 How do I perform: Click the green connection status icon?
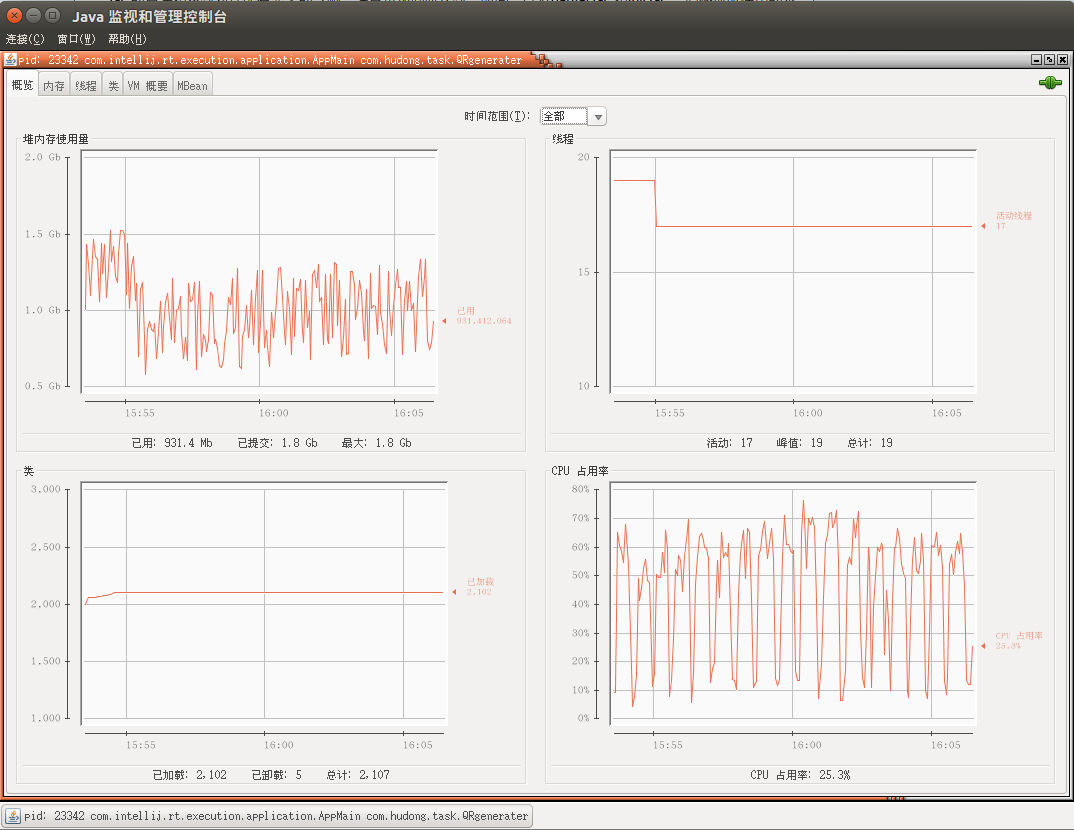coord(1049,83)
